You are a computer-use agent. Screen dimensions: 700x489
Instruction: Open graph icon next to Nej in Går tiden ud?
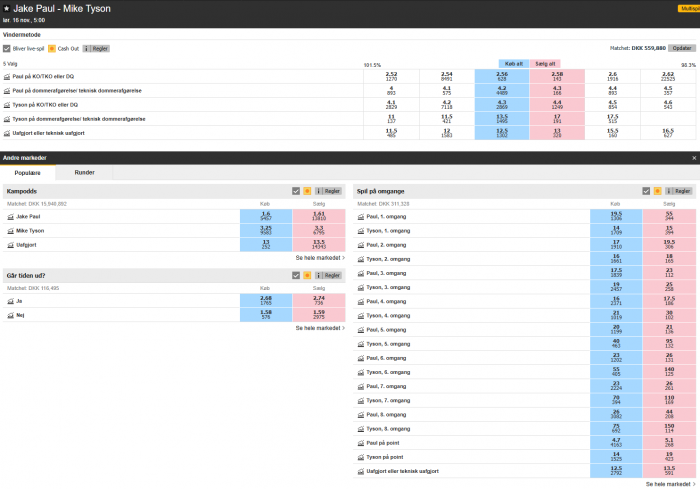[x=11, y=315]
